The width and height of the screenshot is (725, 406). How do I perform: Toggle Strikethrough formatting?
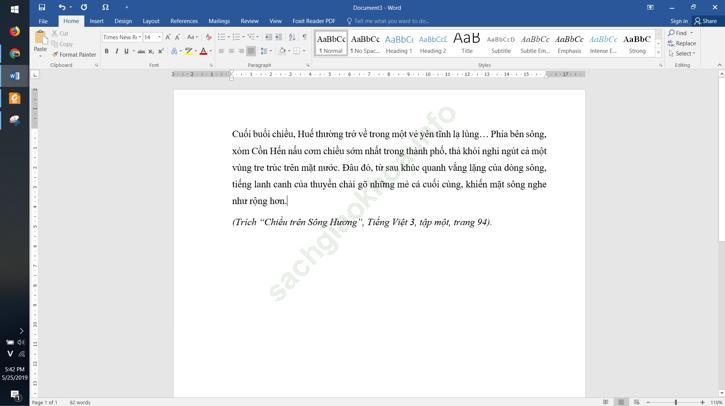[x=141, y=51]
